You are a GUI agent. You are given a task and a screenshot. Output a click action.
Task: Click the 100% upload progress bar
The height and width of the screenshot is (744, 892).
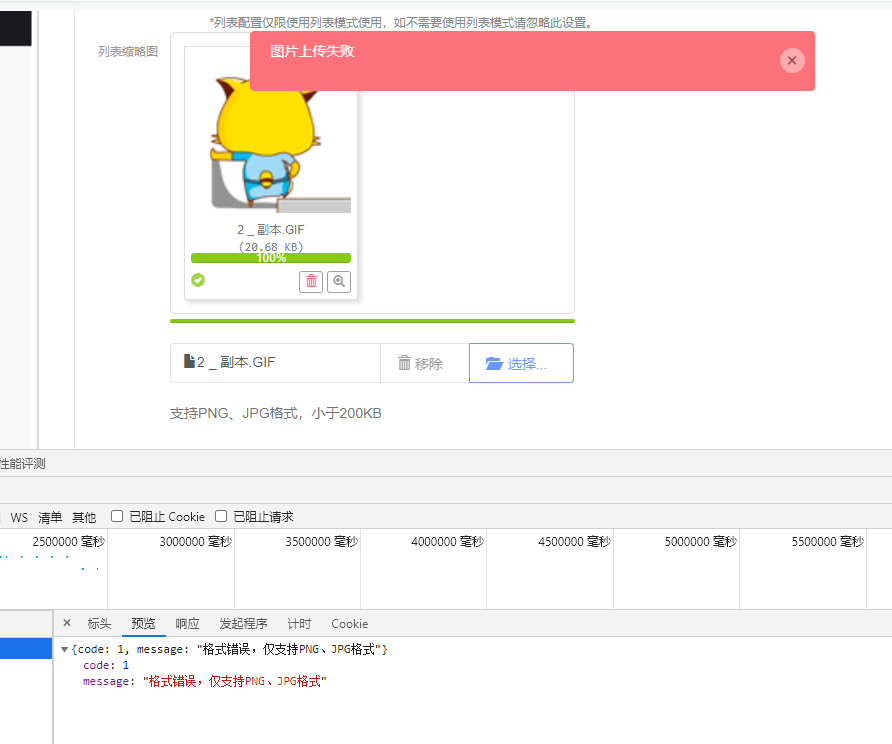coord(271,258)
